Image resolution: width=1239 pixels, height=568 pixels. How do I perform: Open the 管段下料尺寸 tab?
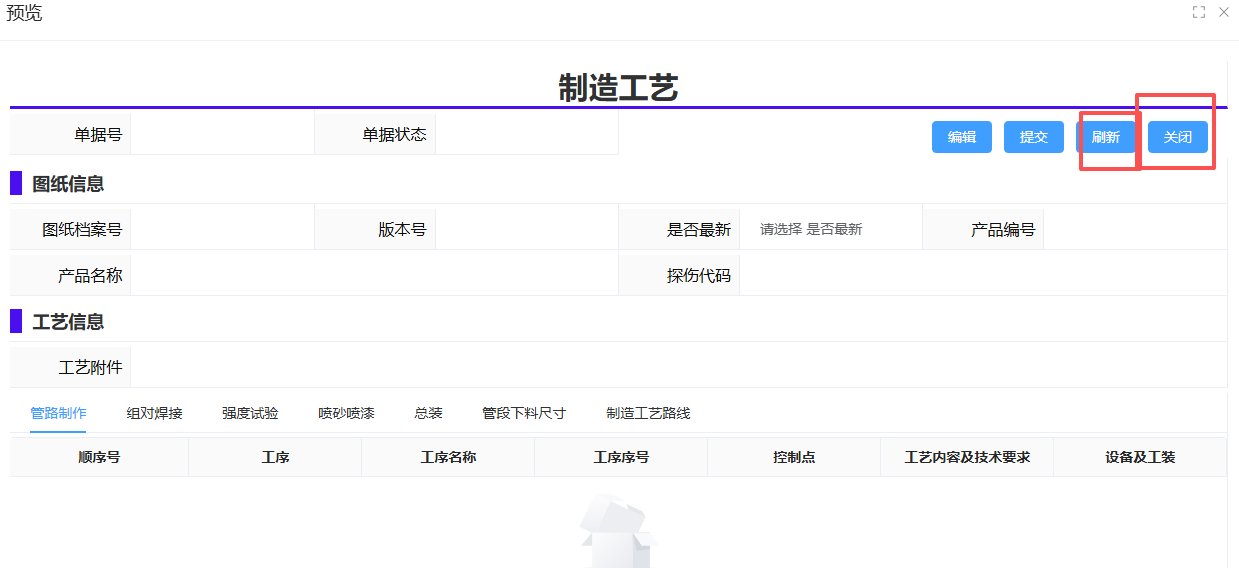coord(524,413)
